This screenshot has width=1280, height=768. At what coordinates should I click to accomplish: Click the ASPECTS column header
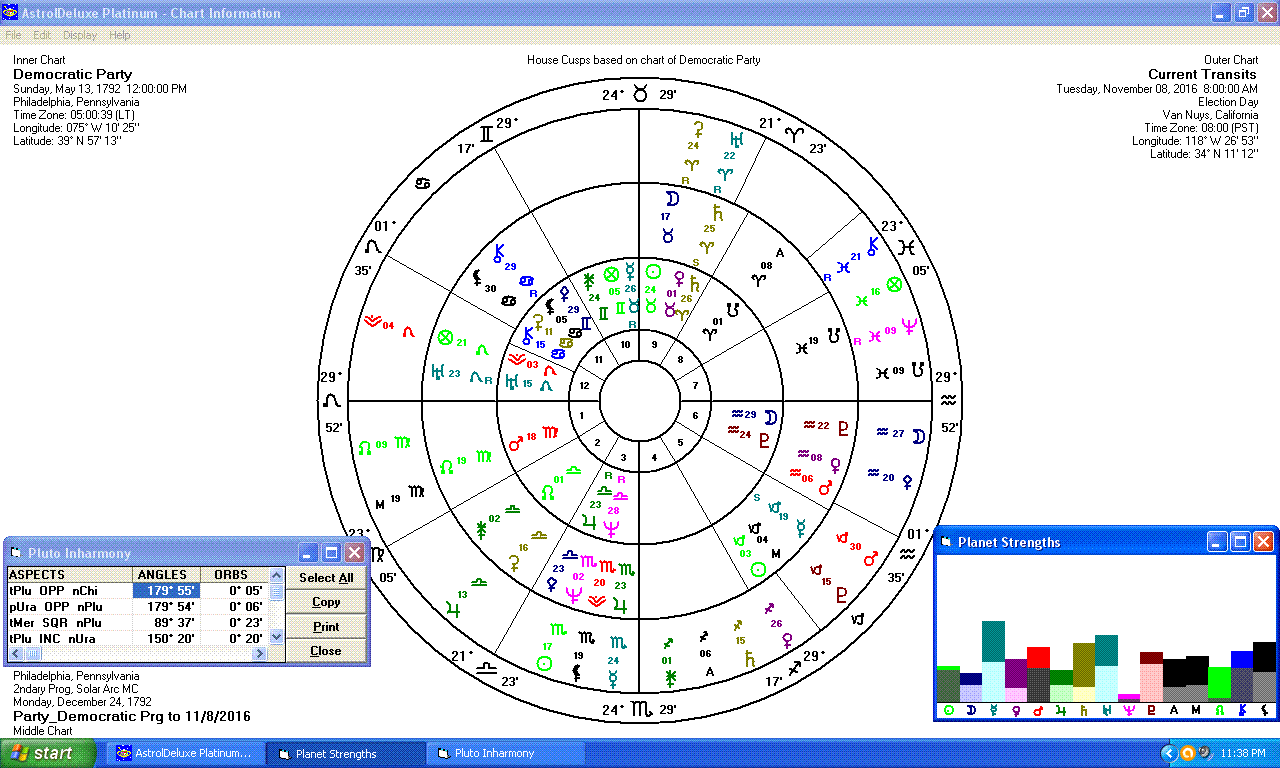click(70, 575)
